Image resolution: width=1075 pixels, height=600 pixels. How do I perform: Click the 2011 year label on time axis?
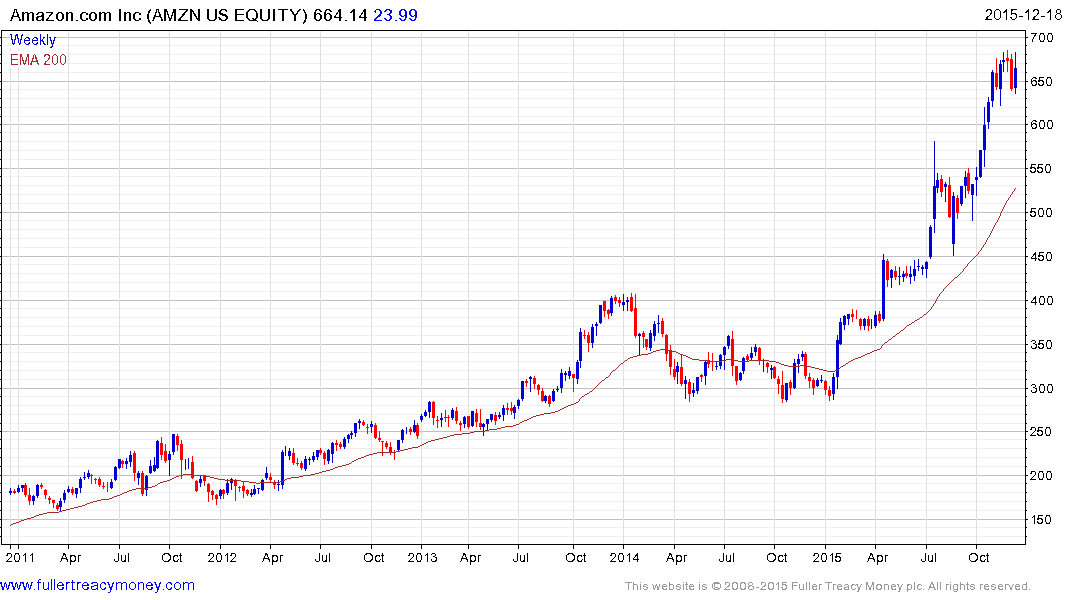[20, 557]
